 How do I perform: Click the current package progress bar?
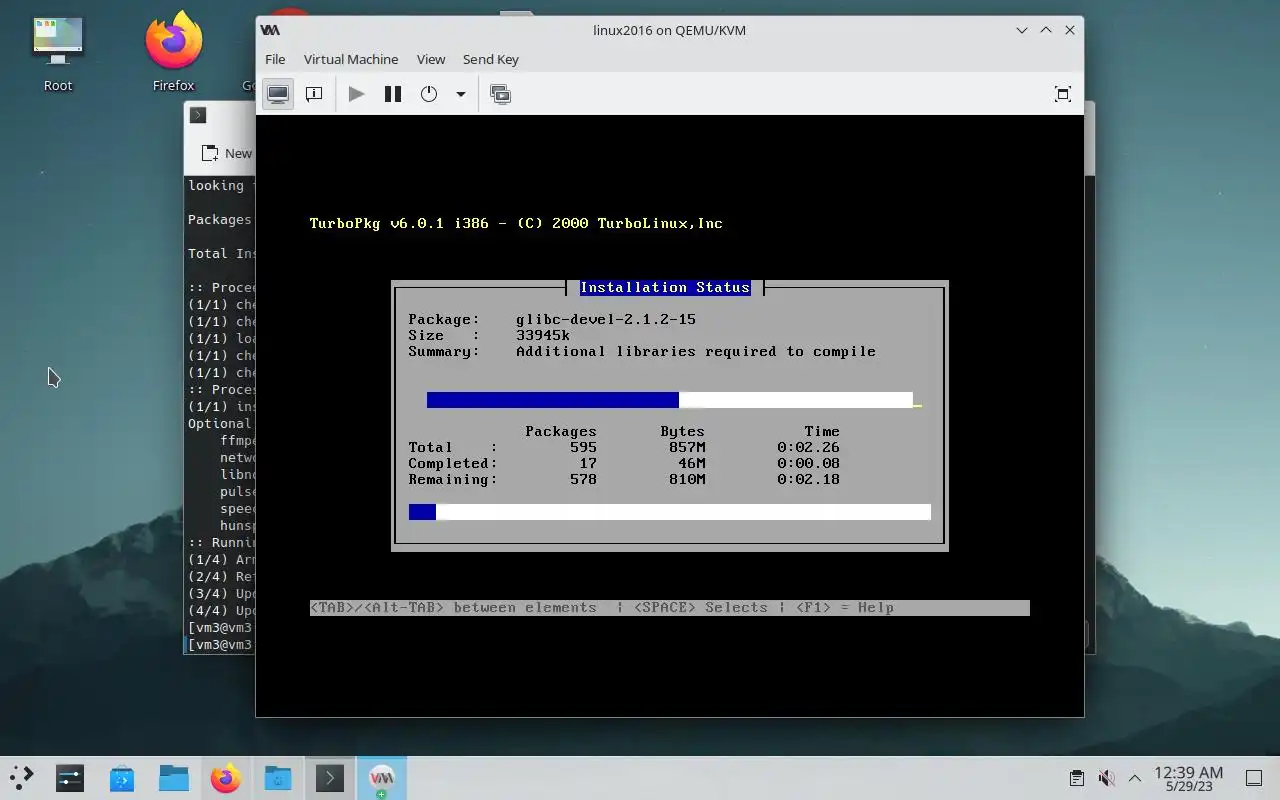670,400
